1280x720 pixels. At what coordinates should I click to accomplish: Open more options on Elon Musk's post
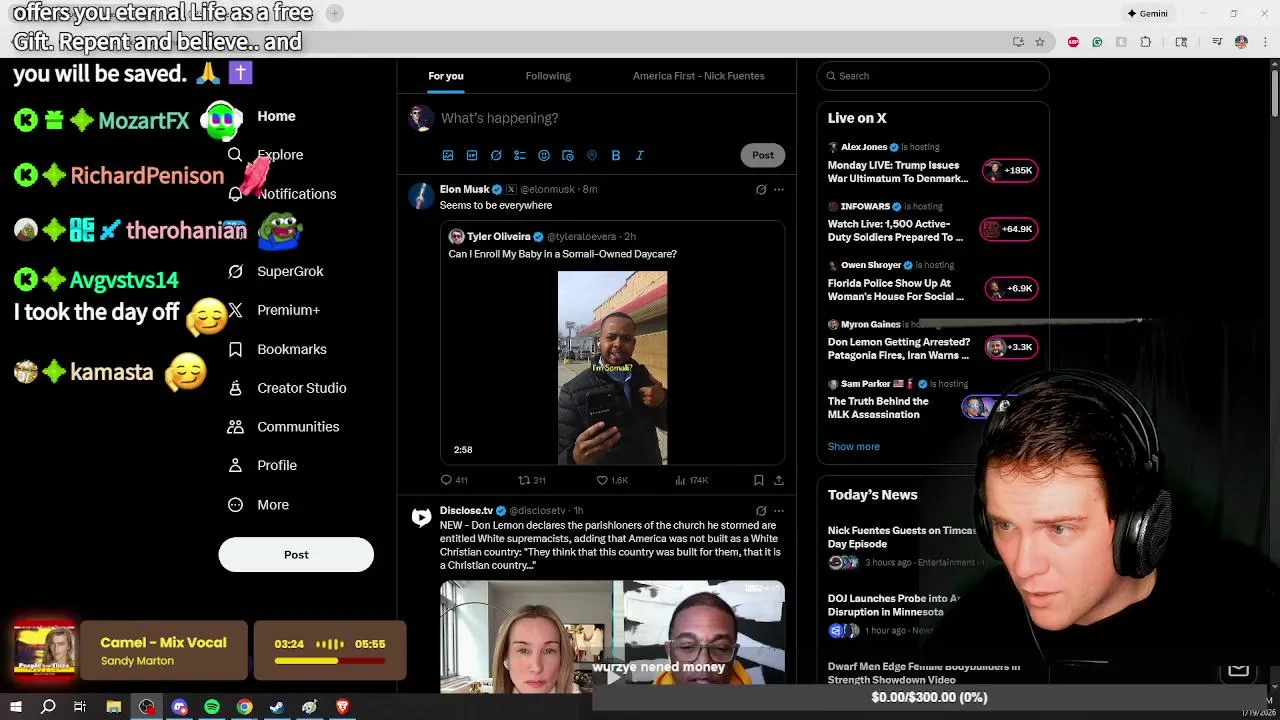779,189
